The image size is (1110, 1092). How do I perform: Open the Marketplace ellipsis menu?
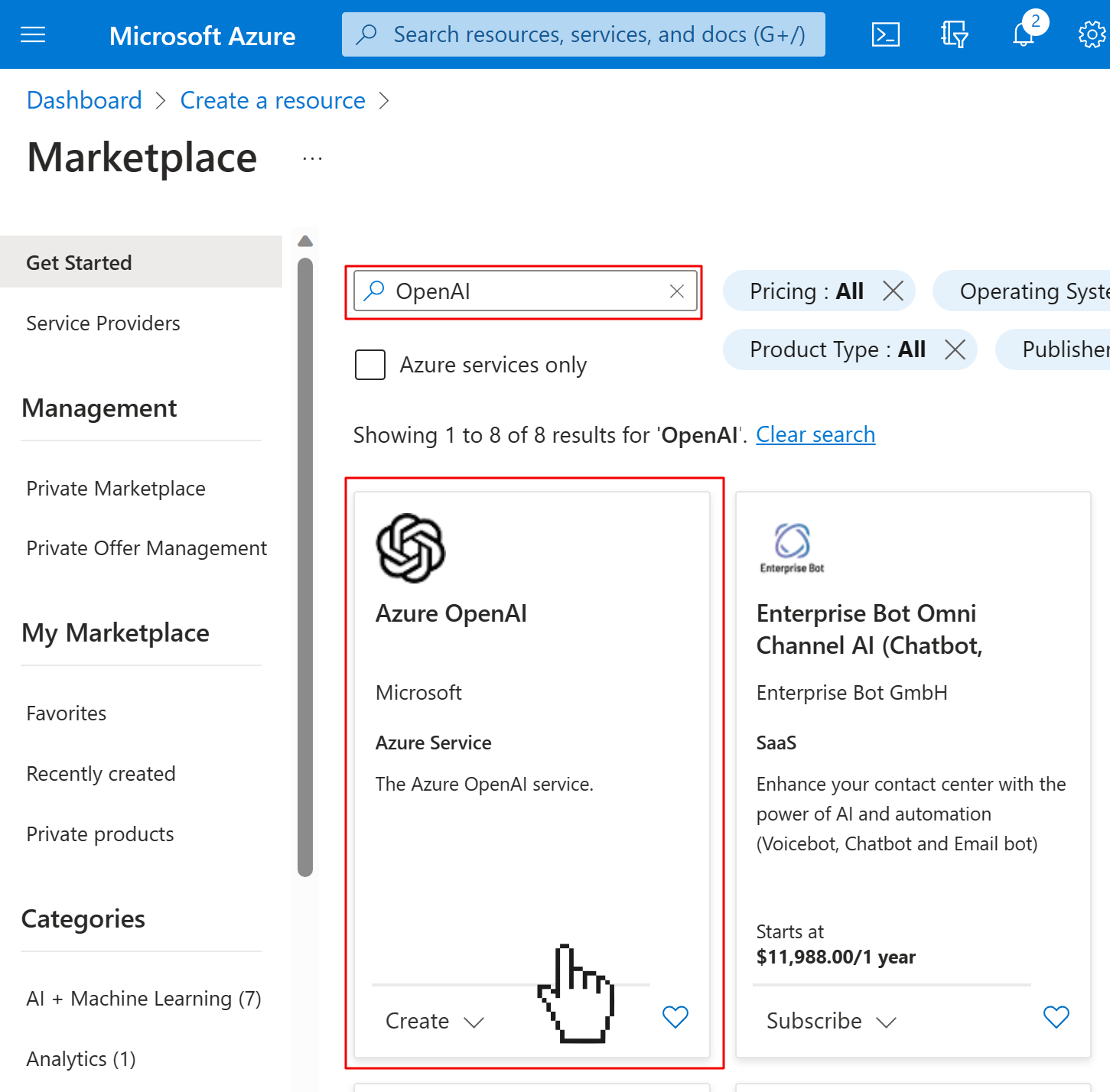point(311,157)
